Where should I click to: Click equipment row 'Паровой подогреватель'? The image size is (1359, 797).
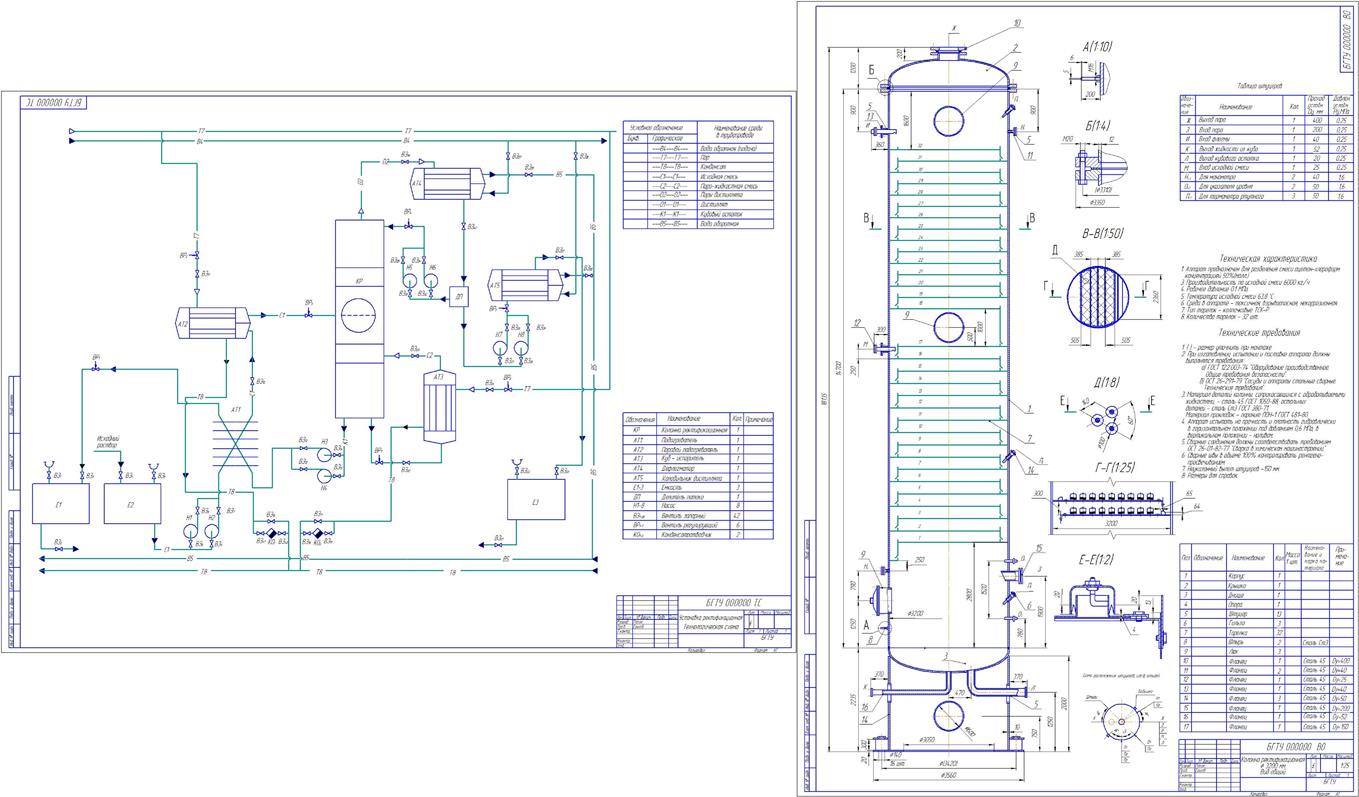pos(698,449)
